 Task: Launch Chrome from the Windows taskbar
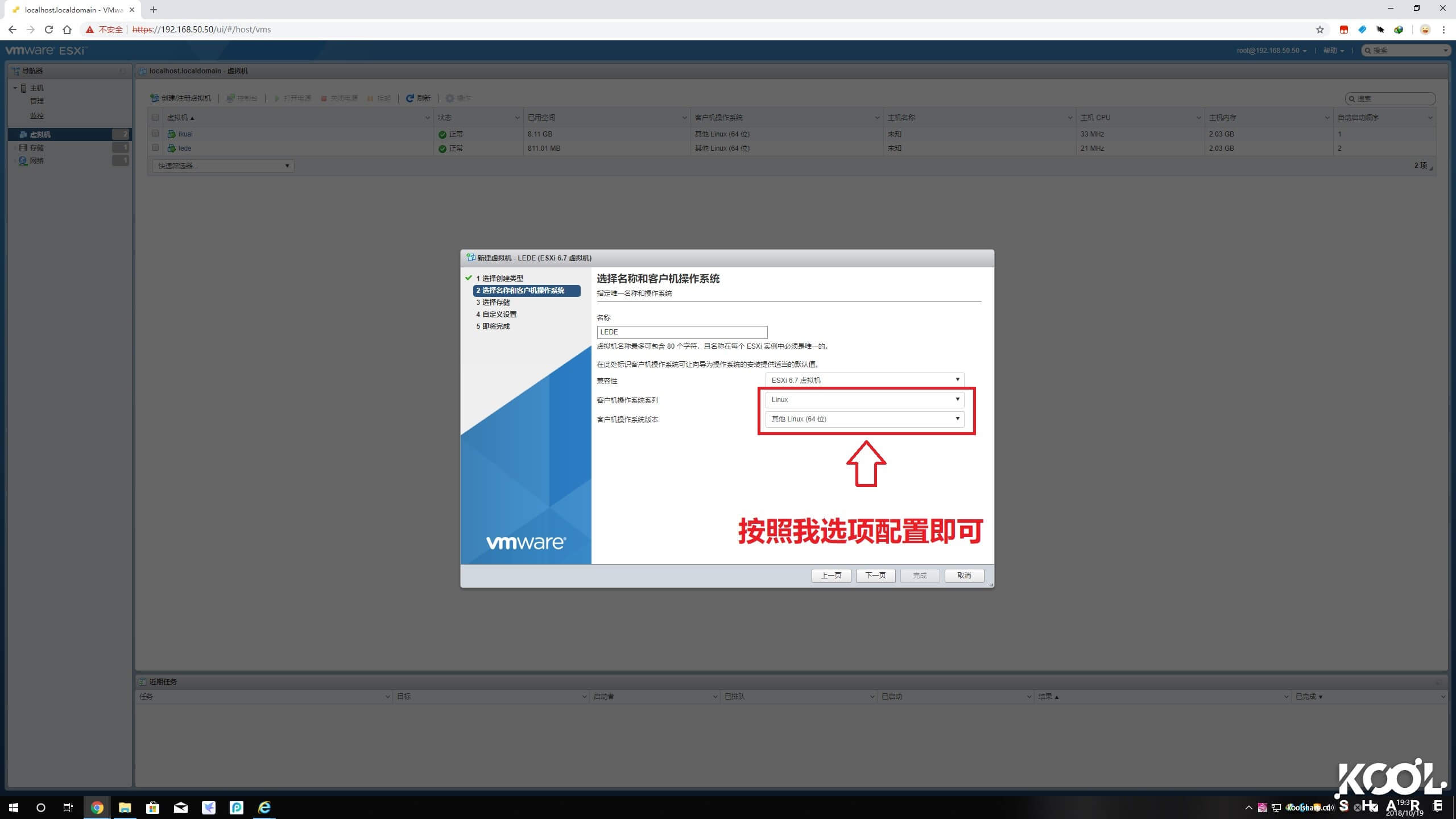coord(97,807)
